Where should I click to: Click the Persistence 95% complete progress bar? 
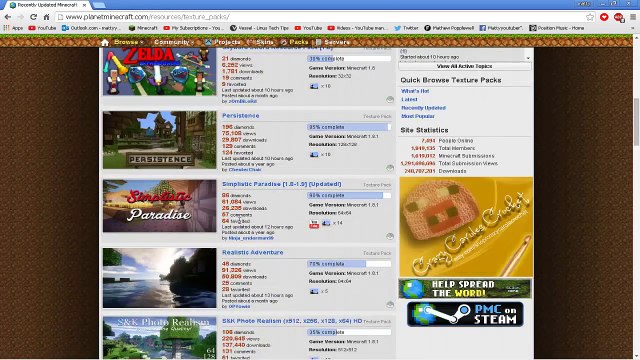pos(349,127)
